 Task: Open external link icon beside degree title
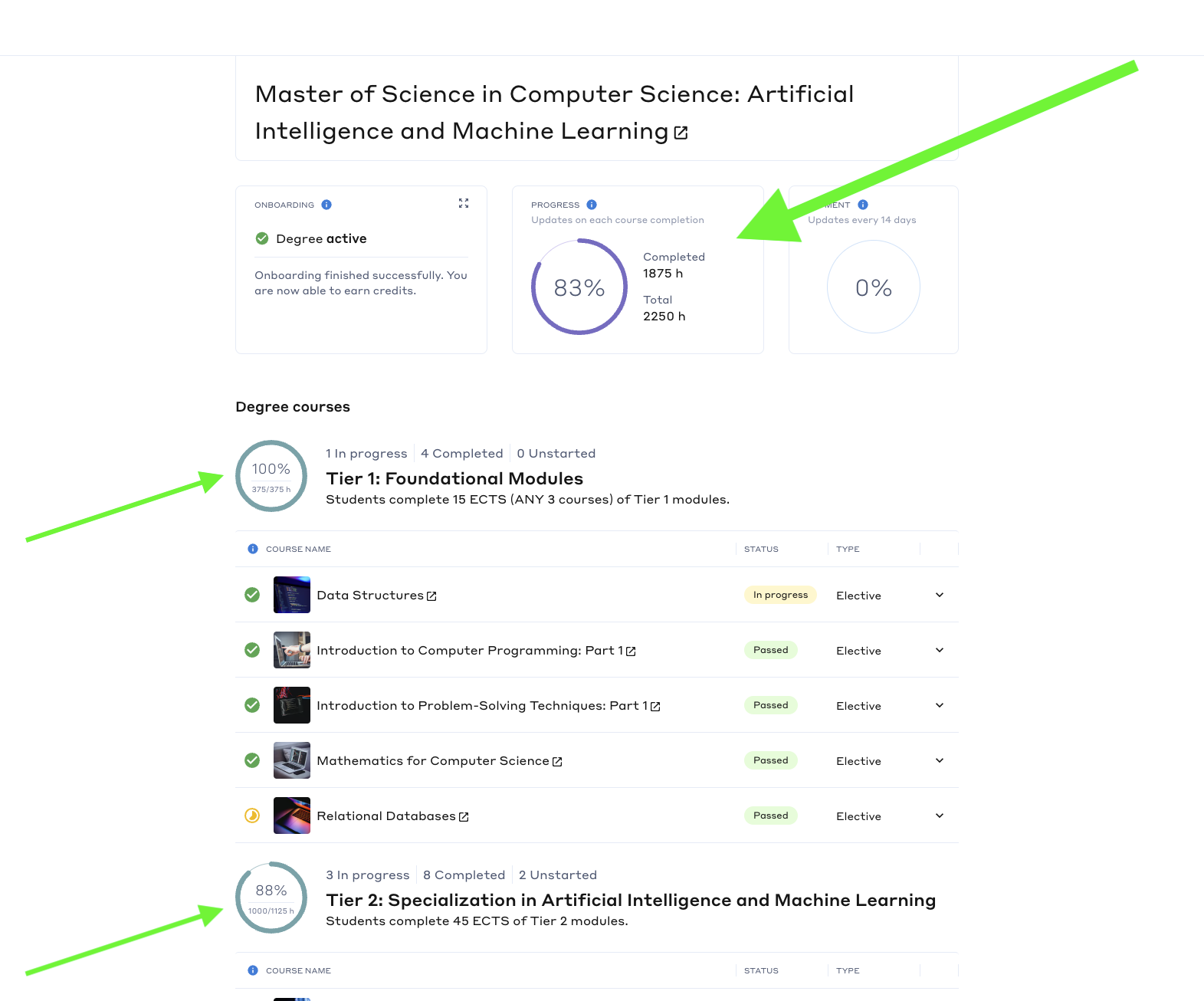681,133
